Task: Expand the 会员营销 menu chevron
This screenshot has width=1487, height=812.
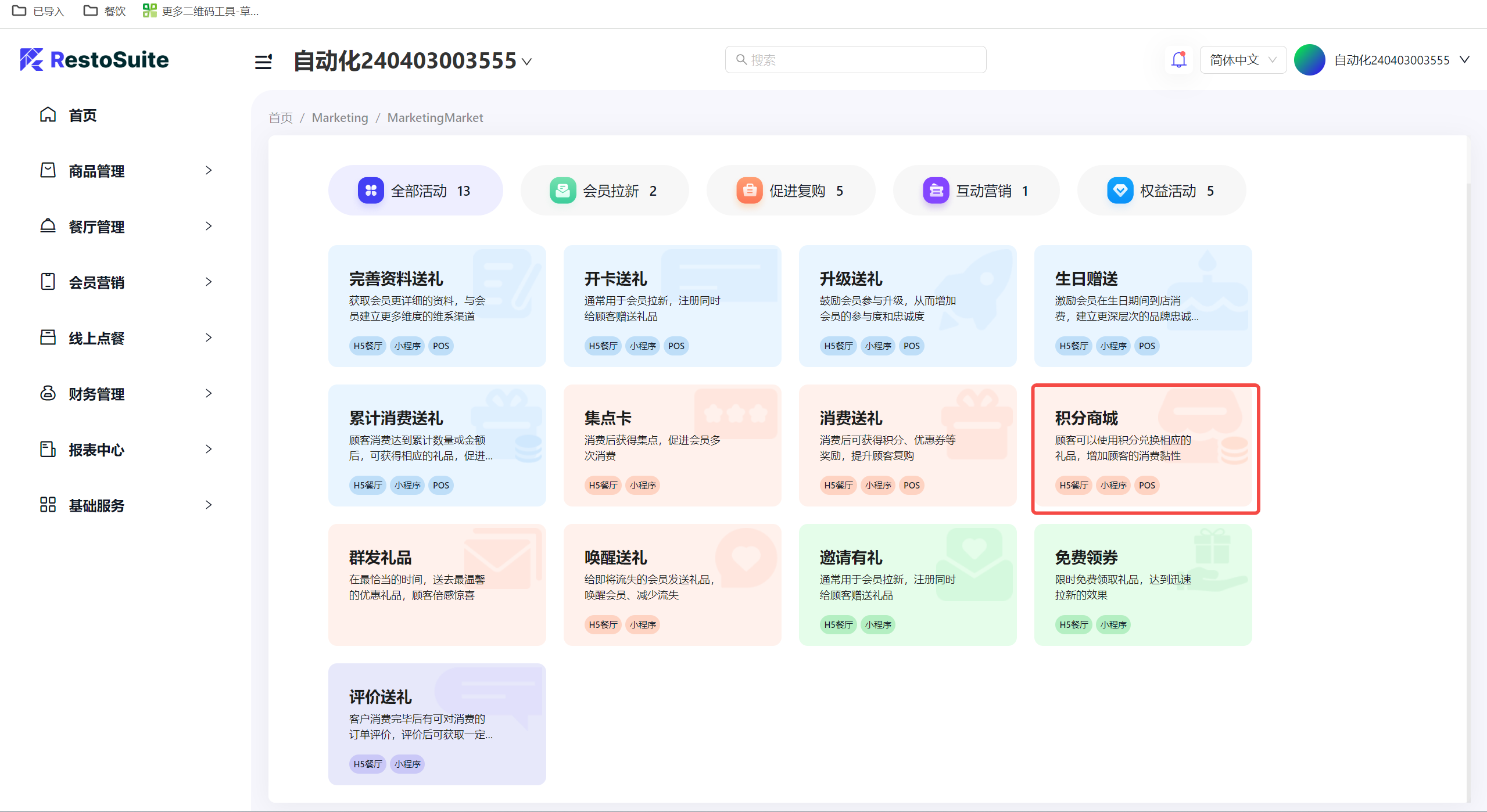Action: (x=209, y=282)
